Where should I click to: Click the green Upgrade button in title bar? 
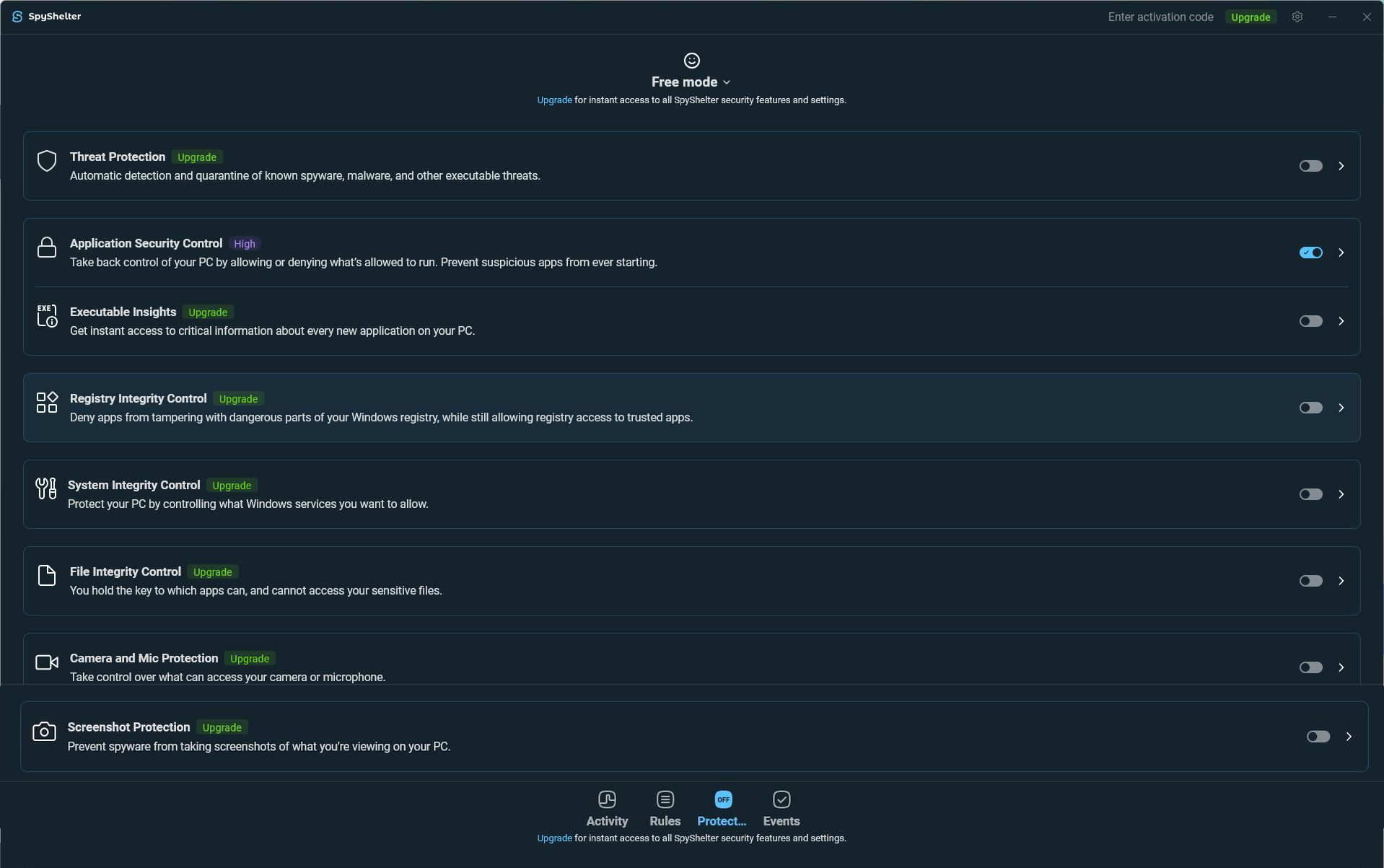pyautogui.click(x=1251, y=17)
